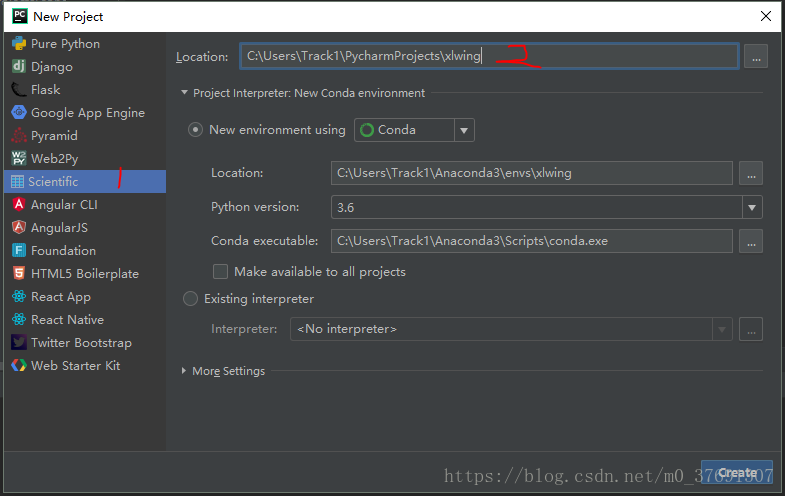The height and width of the screenshot is (496, 785).
Task: Click the Python version 3.6 value
Action: 345,208
